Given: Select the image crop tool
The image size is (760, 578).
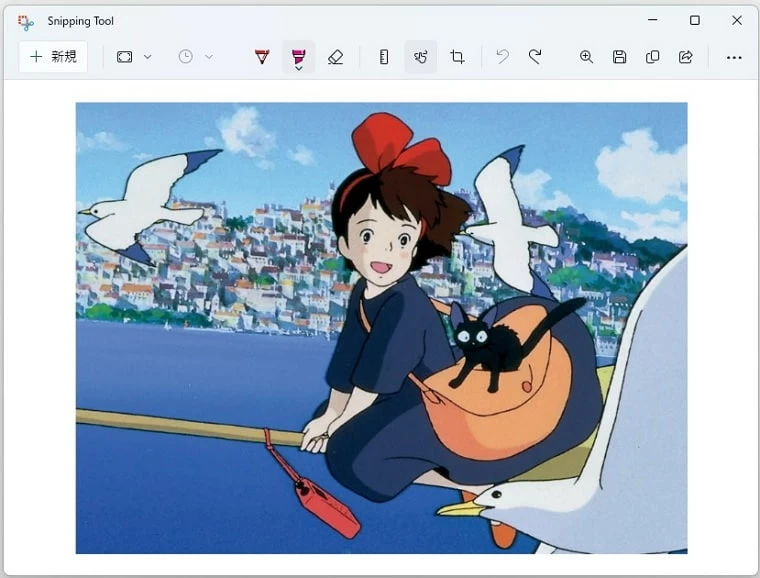Looking at the screenshot, I should (x=457, y=57).
